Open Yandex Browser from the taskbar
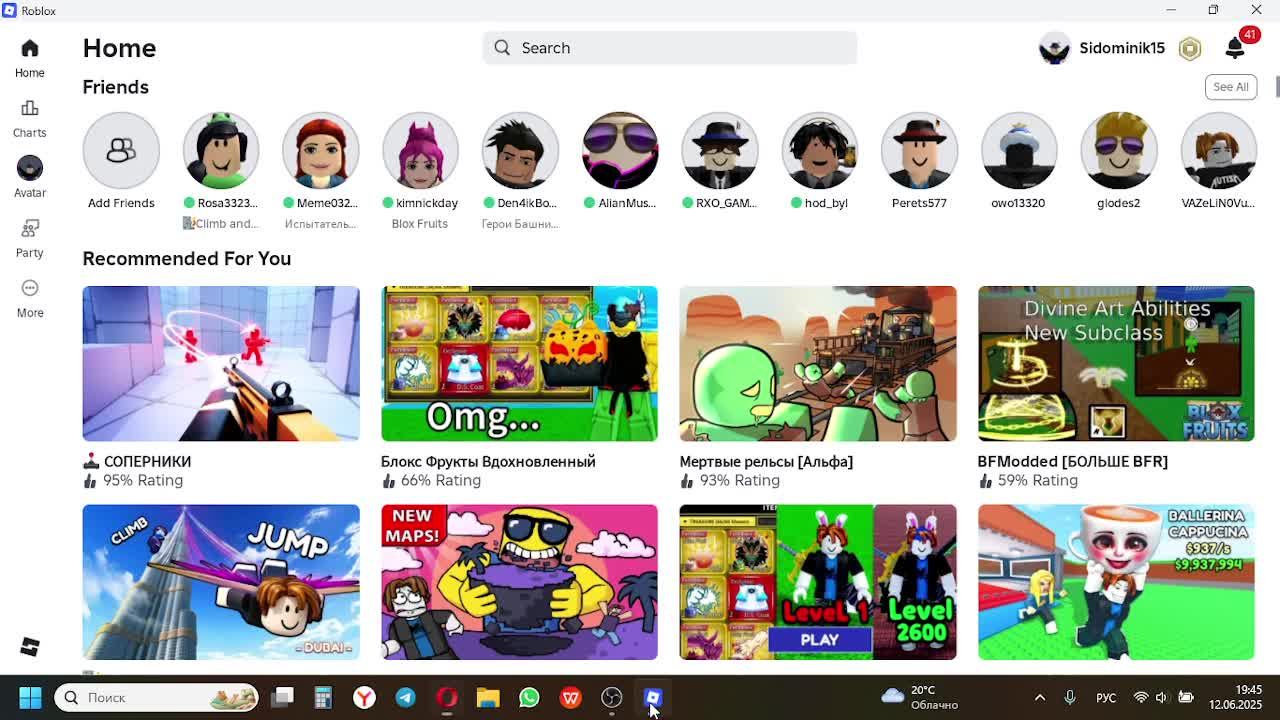The image size is (1280, 720). pyautogui.click(x=364, y=697)
